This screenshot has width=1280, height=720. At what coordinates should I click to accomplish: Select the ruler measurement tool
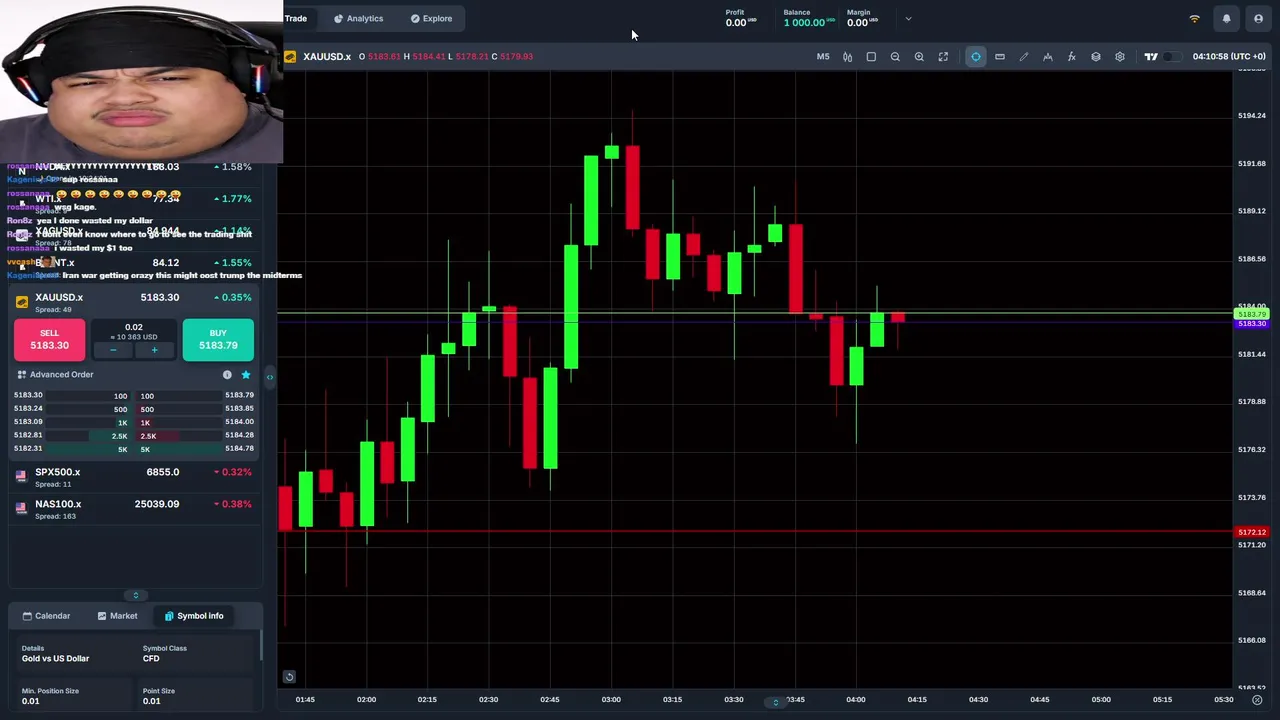[1000, 57]
